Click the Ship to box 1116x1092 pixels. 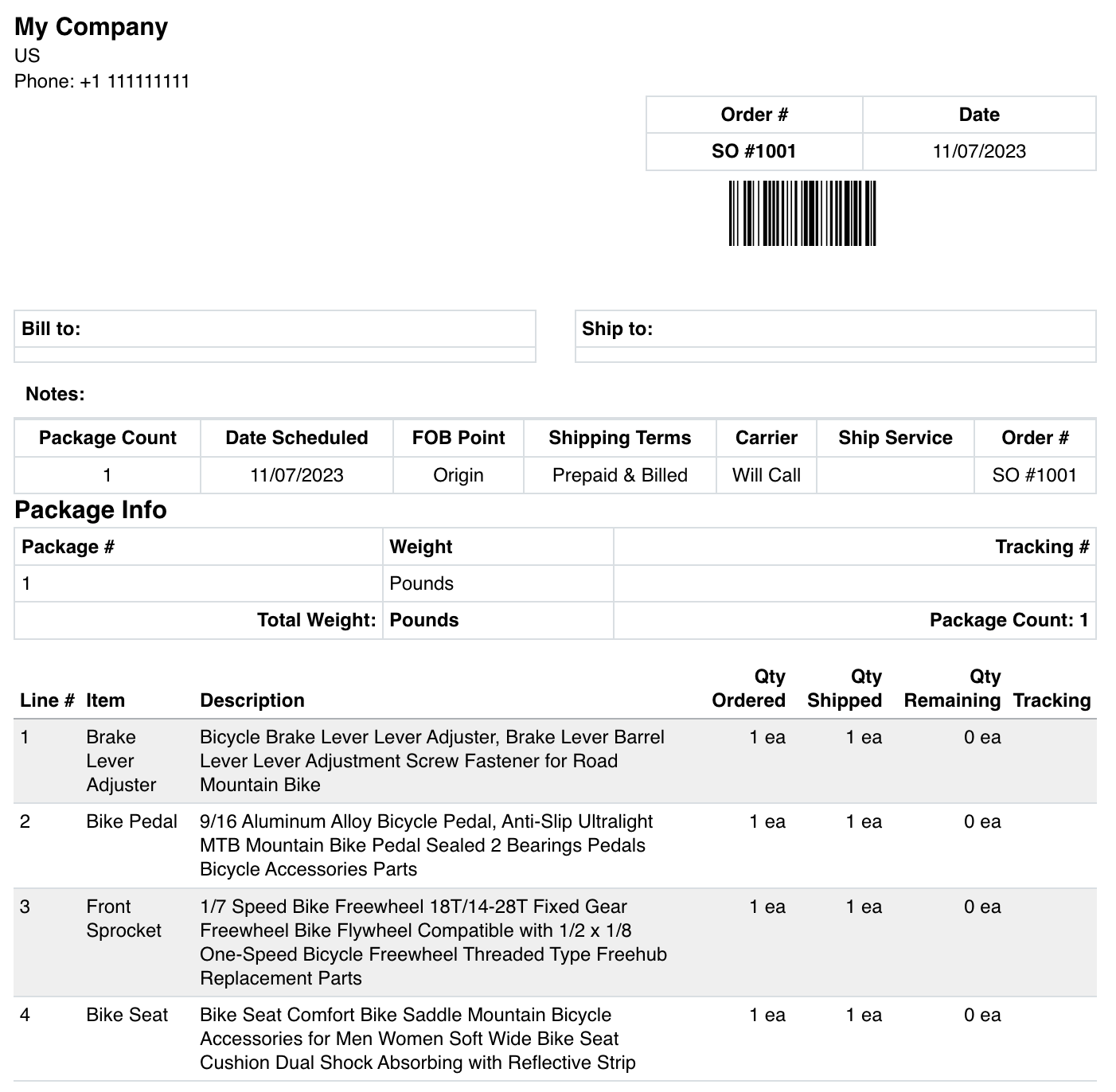click(x=836, y=336)
